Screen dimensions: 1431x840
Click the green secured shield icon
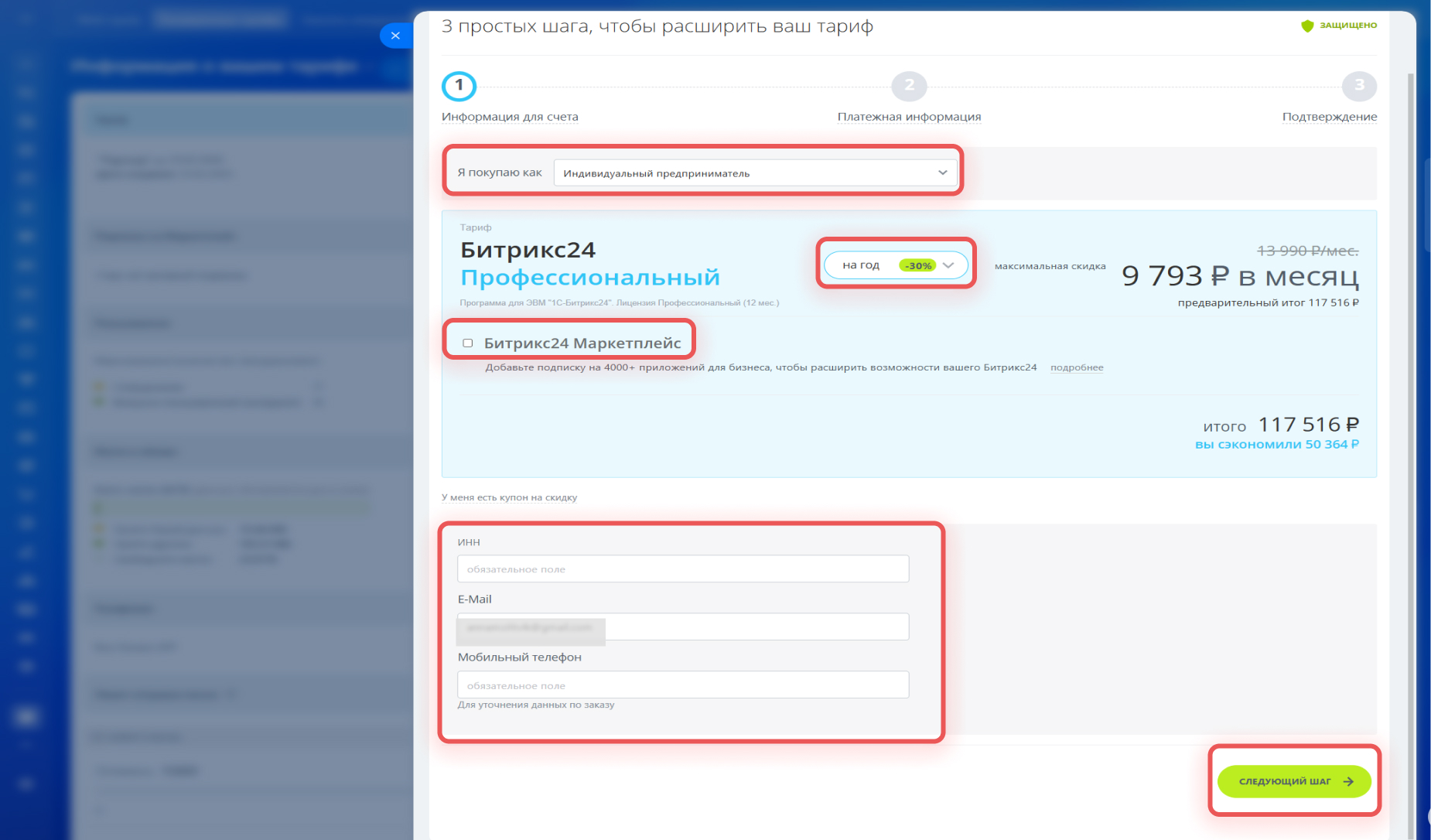[1307, 26]
